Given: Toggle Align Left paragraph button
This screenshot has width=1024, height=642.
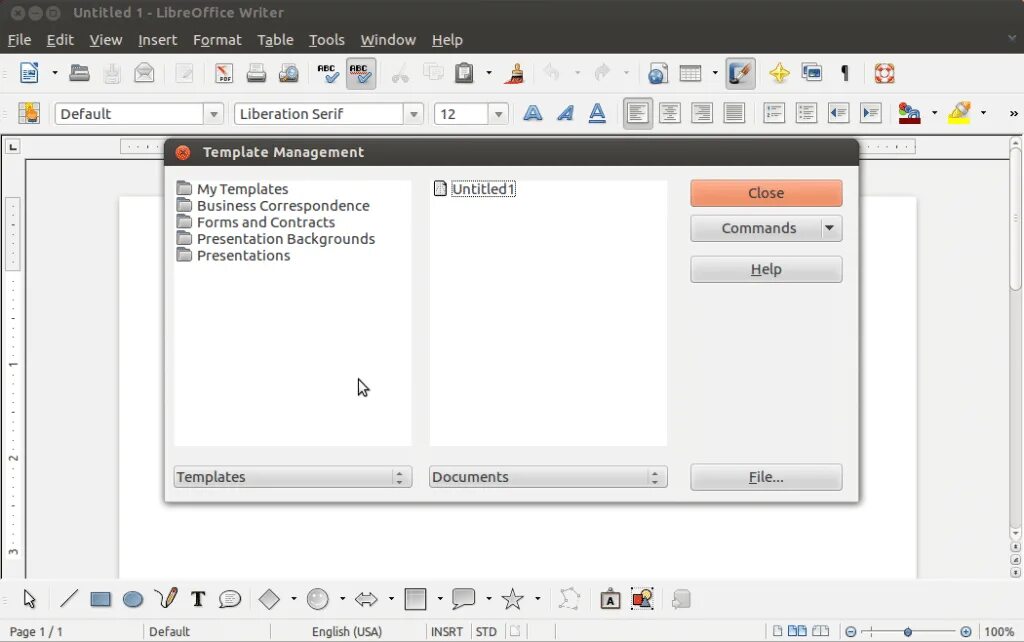Looking at the screenshot, I should coord(637,114).
